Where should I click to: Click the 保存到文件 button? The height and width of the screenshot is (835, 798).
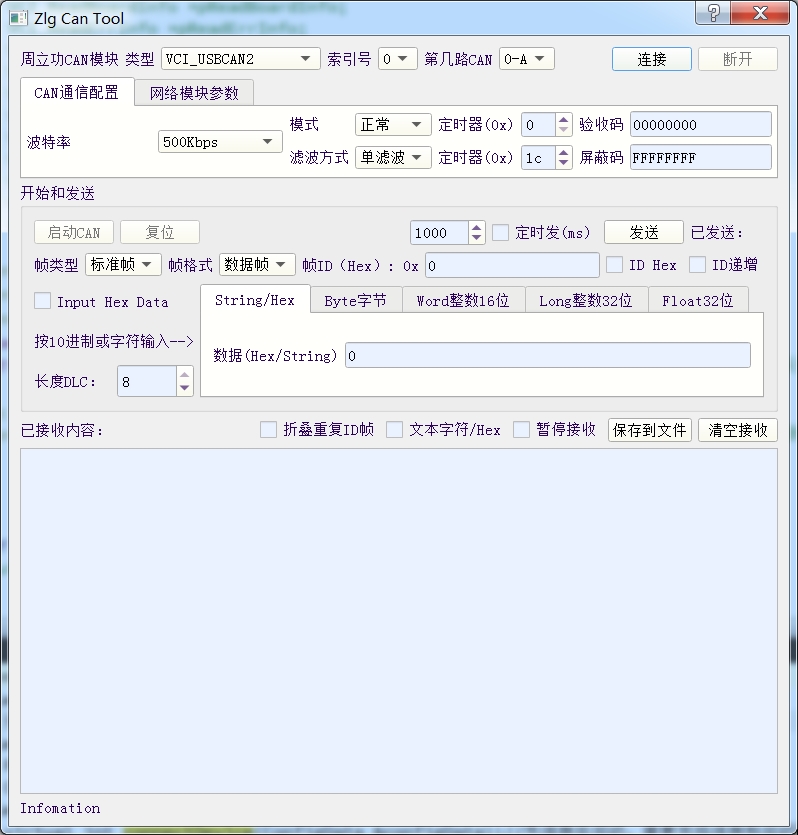pos(649,430)
